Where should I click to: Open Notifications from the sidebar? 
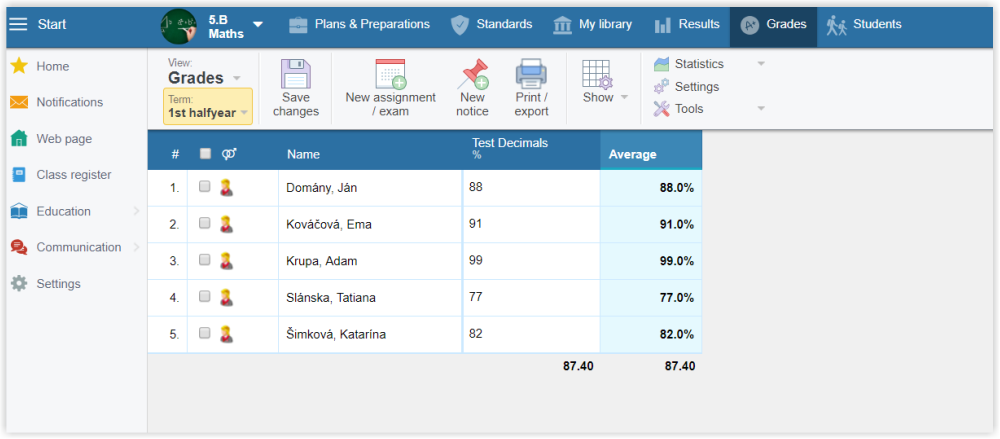69,102
